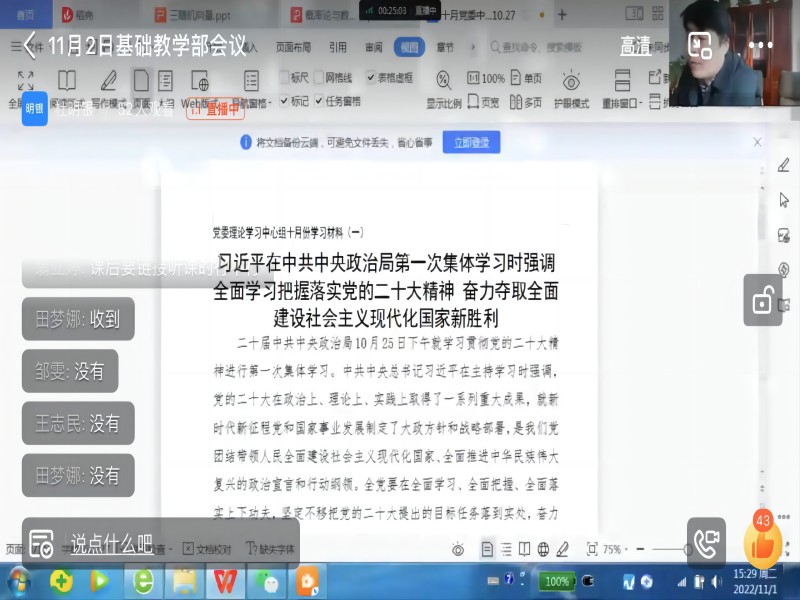
Task: Toggle 护眼模式 eye protection mode
Action: (571, 89)
